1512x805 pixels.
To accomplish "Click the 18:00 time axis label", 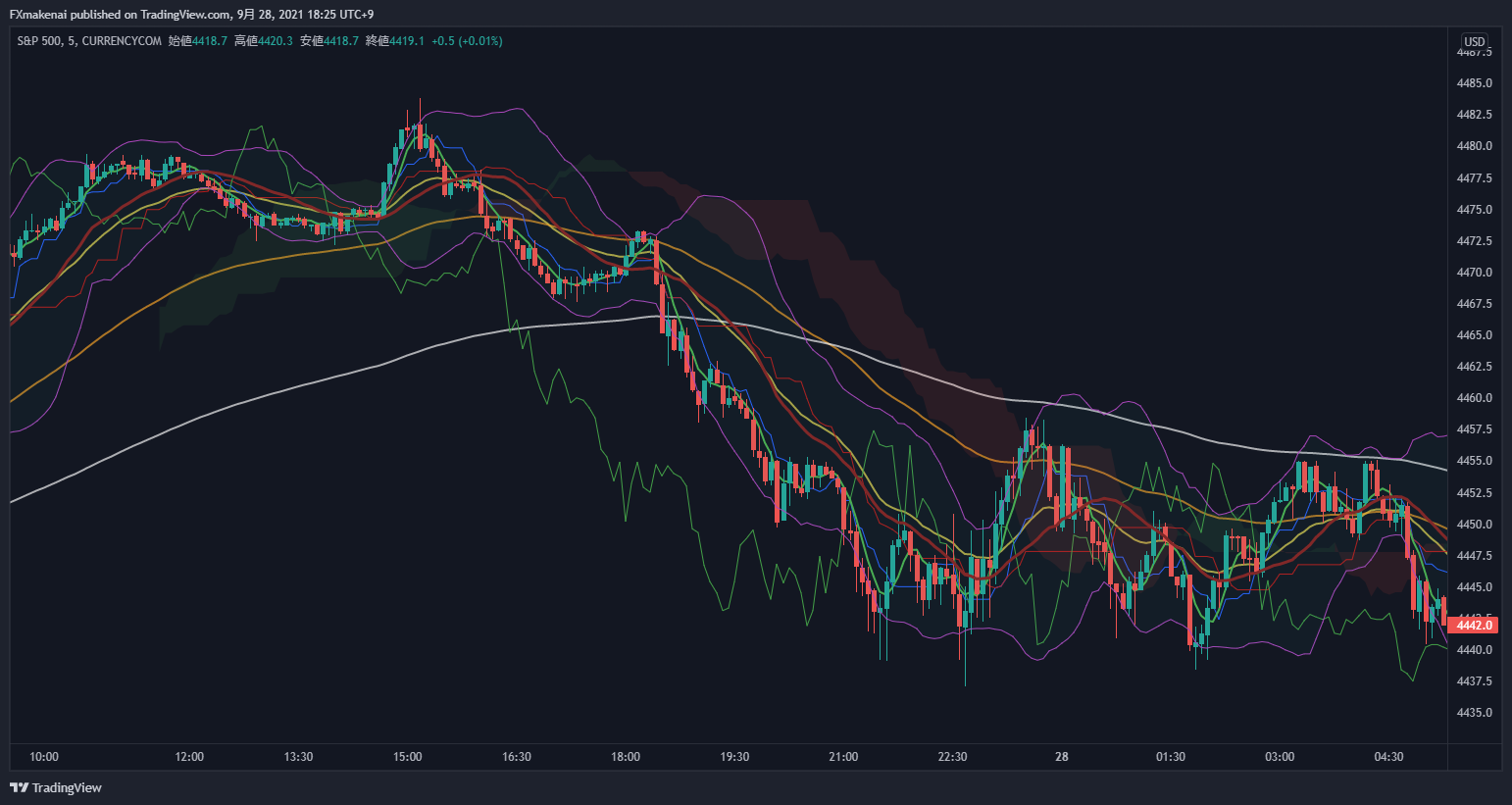I will click(626, 757).
